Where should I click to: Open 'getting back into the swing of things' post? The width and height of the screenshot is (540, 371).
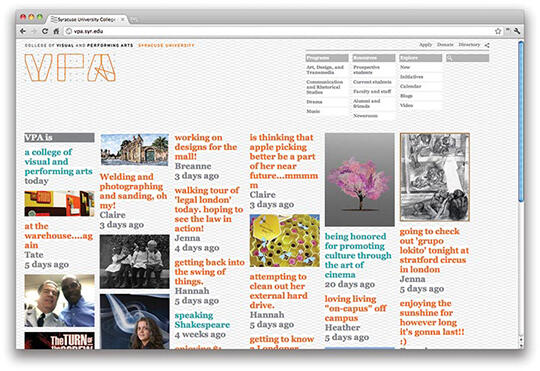(209, 272)
